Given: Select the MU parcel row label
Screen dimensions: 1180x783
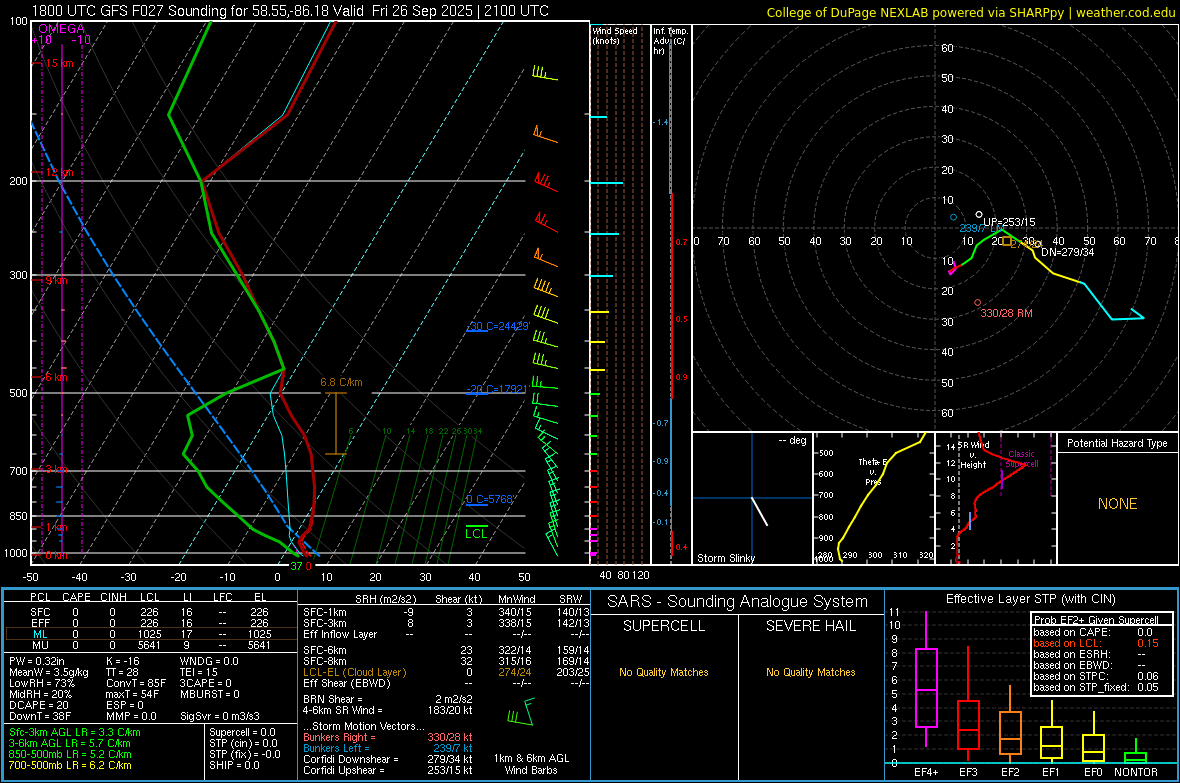Looking at the screenshot, I should coord(40,645).
